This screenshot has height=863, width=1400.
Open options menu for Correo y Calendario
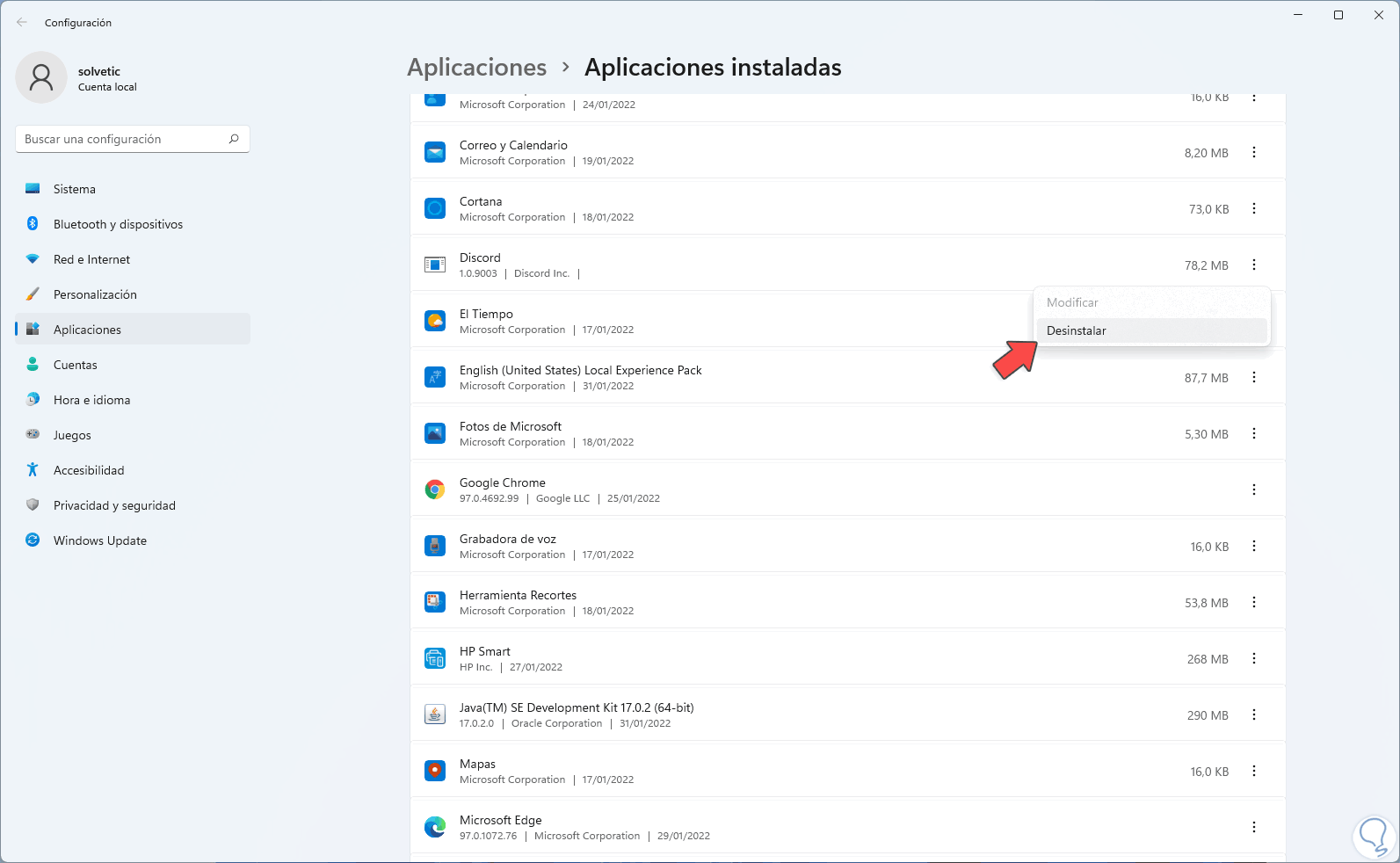click(x=1254, y=153)
